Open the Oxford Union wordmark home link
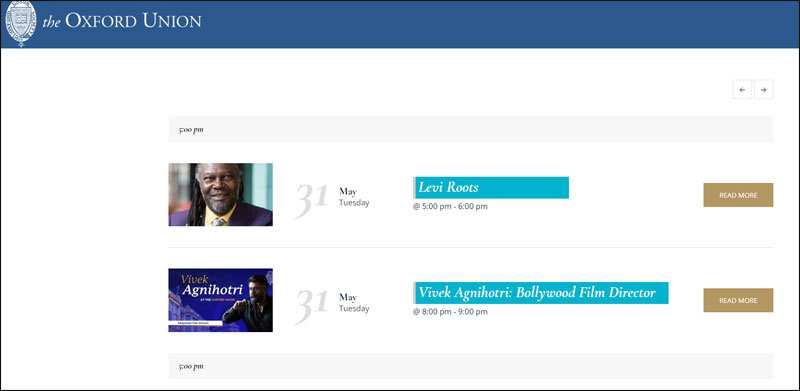The width and height of the screenshot is (800, 391). pos(122,21)
